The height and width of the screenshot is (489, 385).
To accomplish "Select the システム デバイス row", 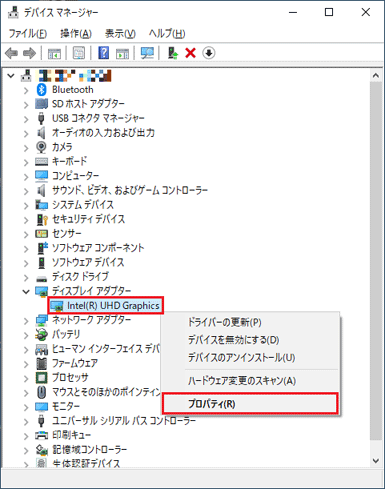I will pos(83,205).
